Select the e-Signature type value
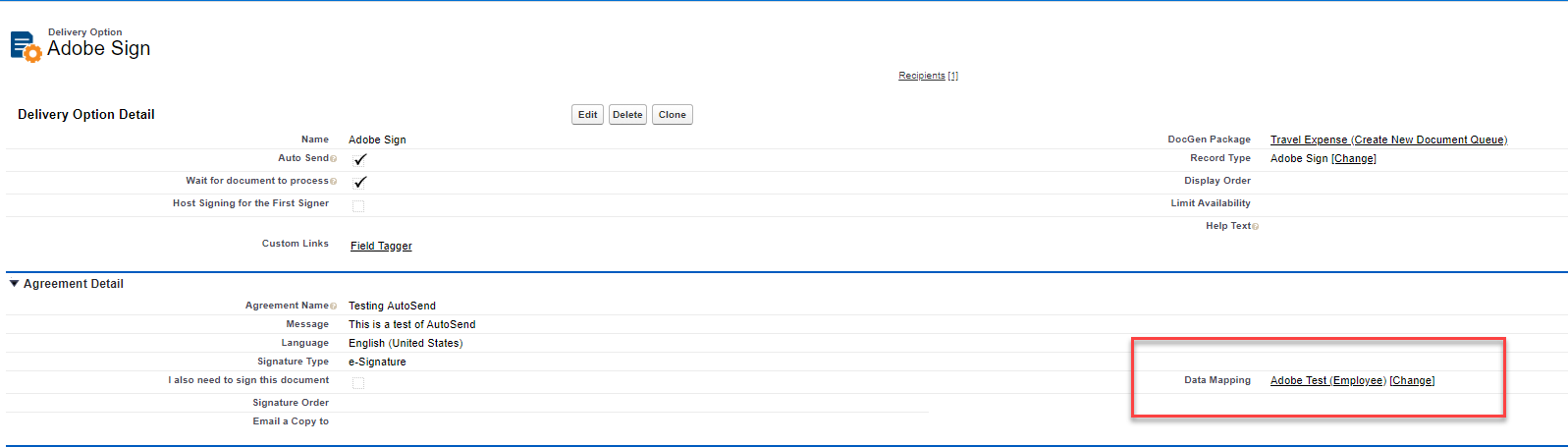Image resolution: width=1568 pixels, height=447 pixels. 377,362
